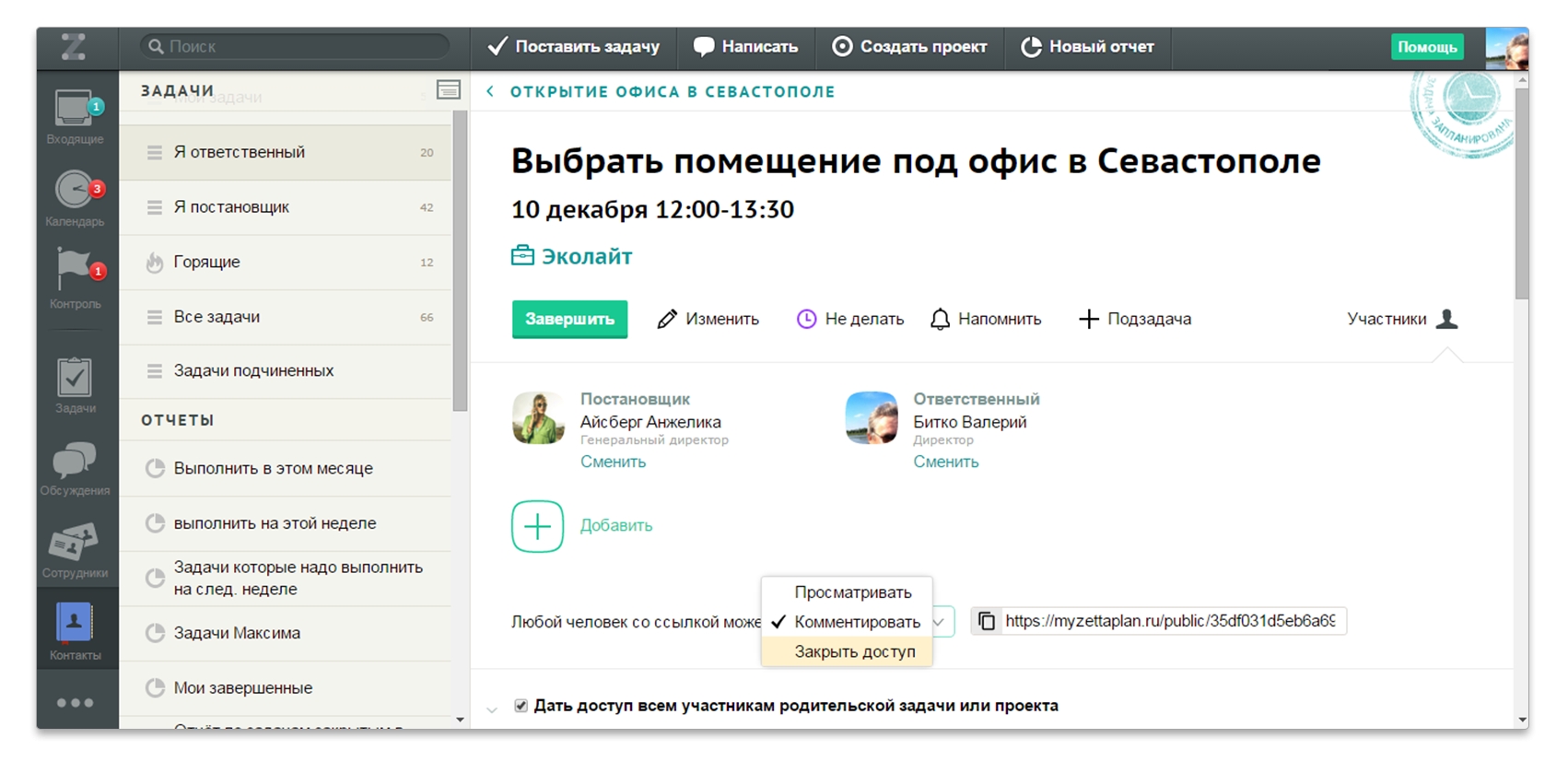The image size is (1568, 773).
Task: Choose Закрыть доступ in the access menu
Action: [x=847, y=651]
